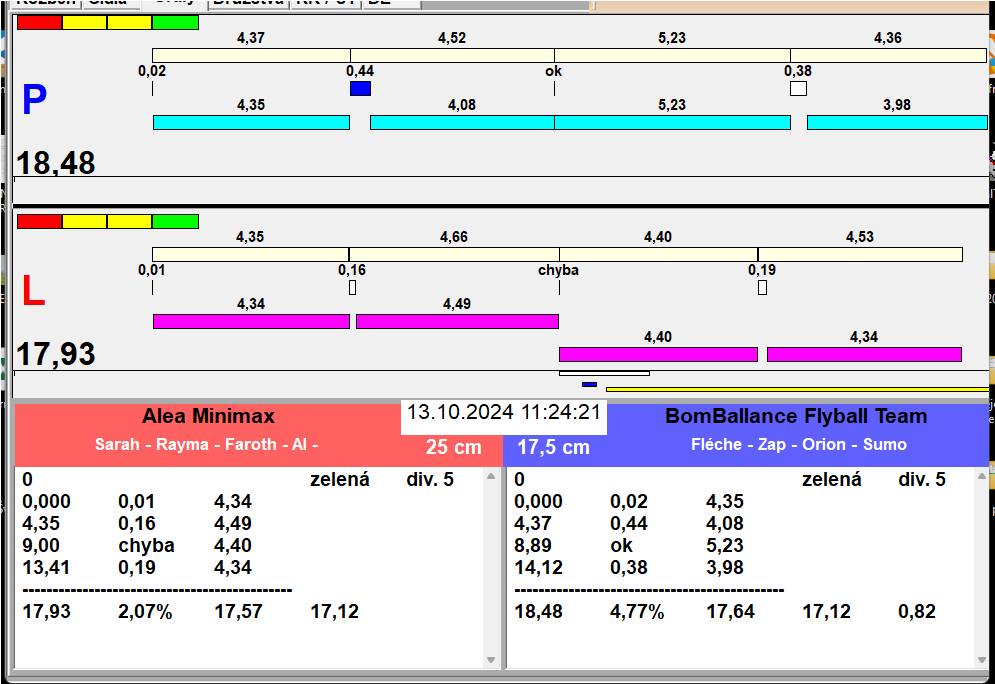Click the 13.10.2024 11:24:21 timestamp
Image resolution: width=995 pixels, height=684 pixels.
[x=503, y=413]
